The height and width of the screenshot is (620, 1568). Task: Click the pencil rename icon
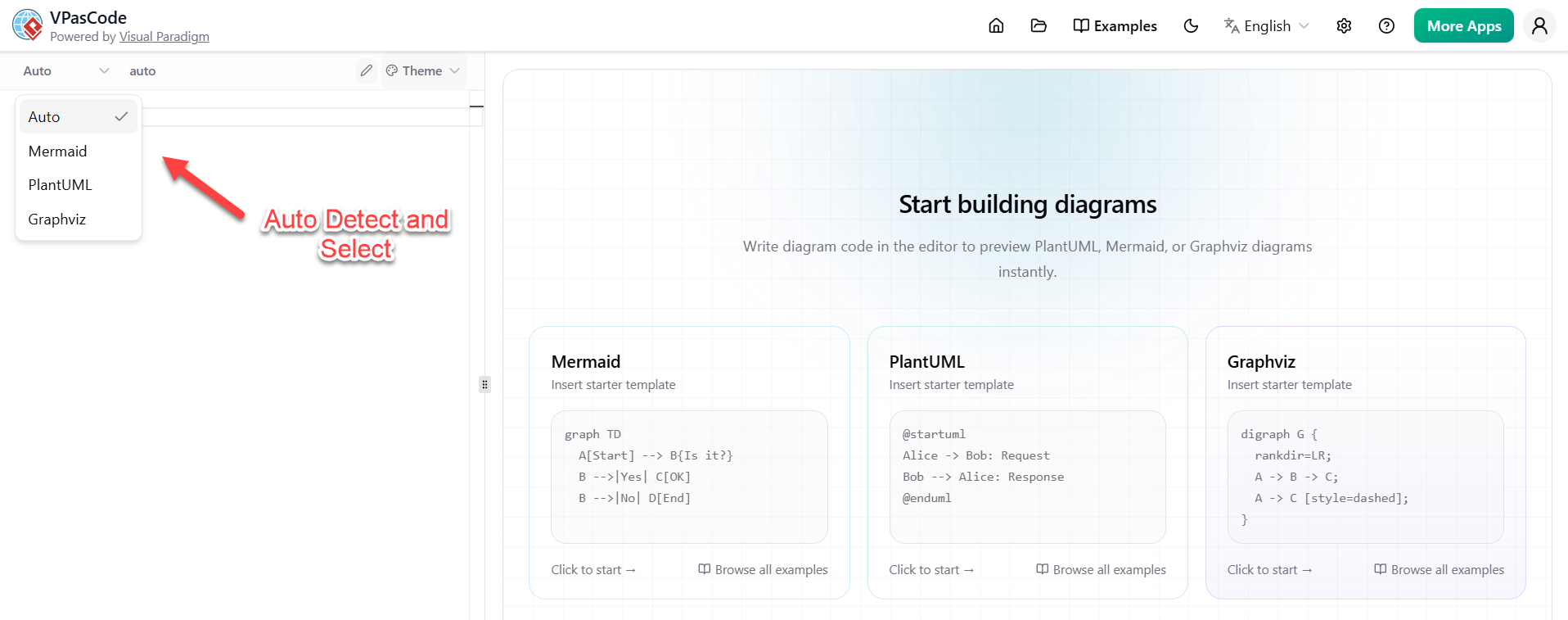coord(366,70)
